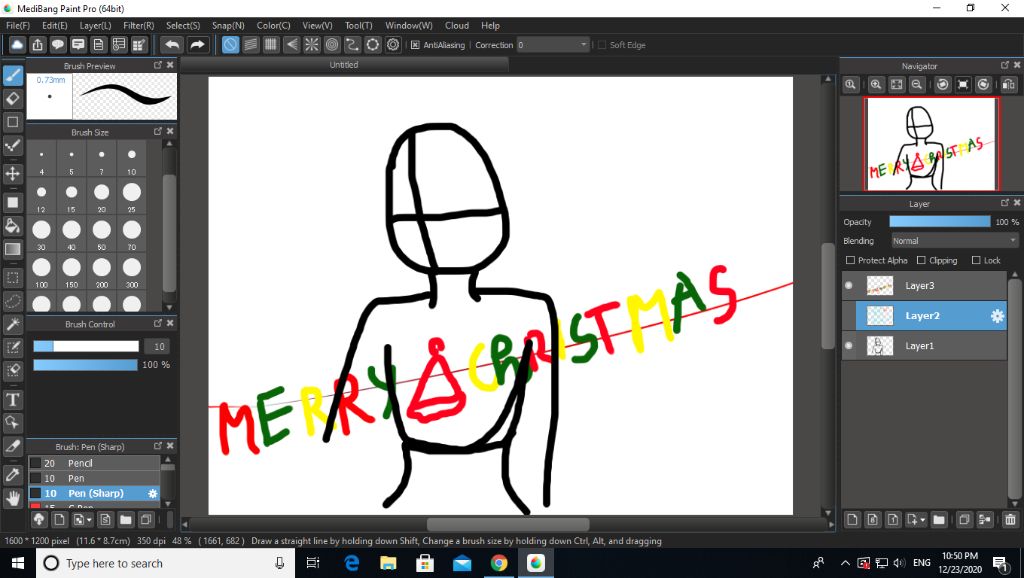Toggle the AntiAliasing checkbox
The image size is (1024, 578).
click(x=415, y=45)
